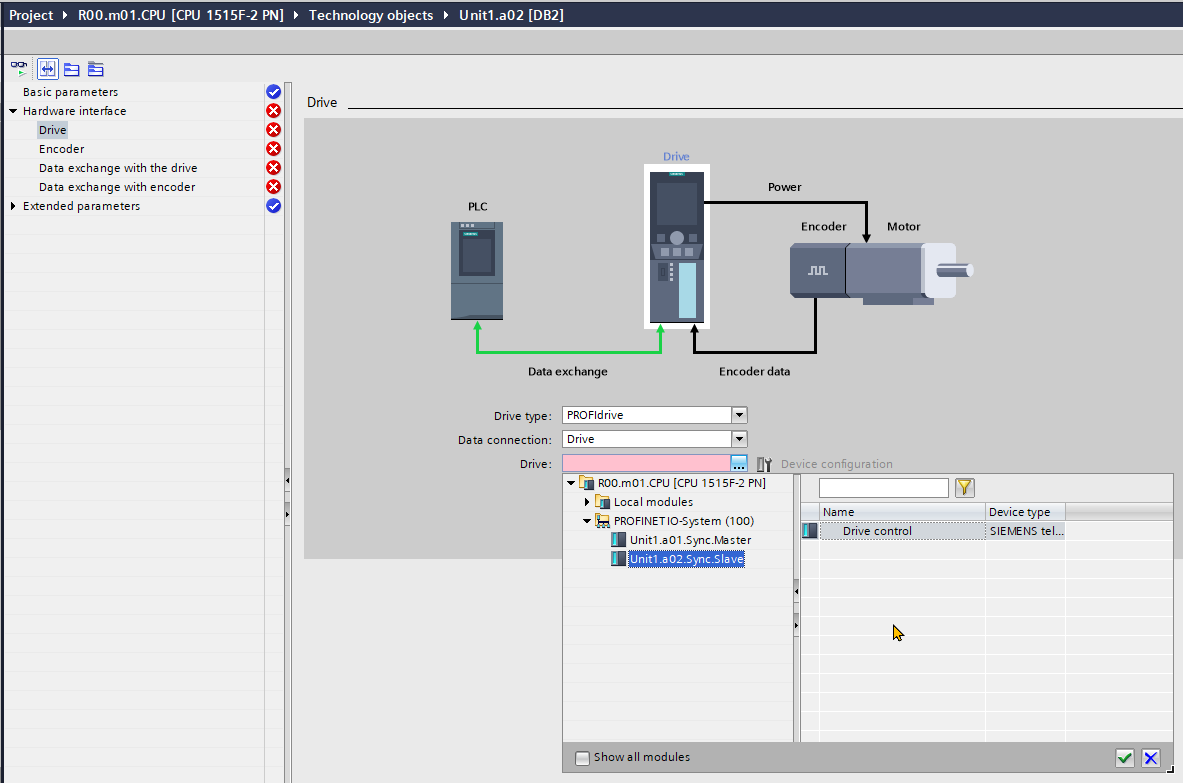Collapse the PROFINET IO-System (100) node
Viewport: 1183px width, 783px height.
[x=587, y=521]
